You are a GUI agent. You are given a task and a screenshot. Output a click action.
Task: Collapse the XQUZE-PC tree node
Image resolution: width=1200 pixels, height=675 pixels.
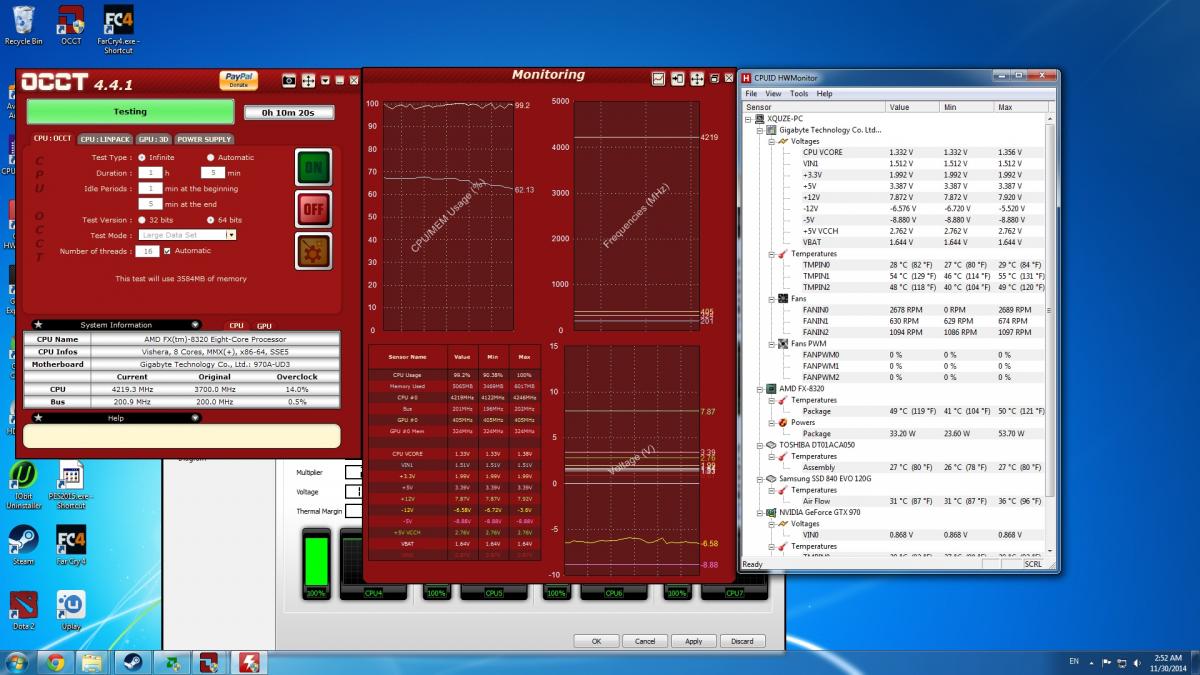point(750,119)
